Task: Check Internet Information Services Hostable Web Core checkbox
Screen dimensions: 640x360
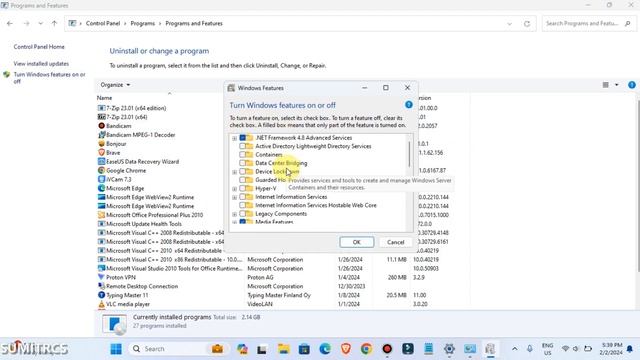Action: (x=242, y=205)
